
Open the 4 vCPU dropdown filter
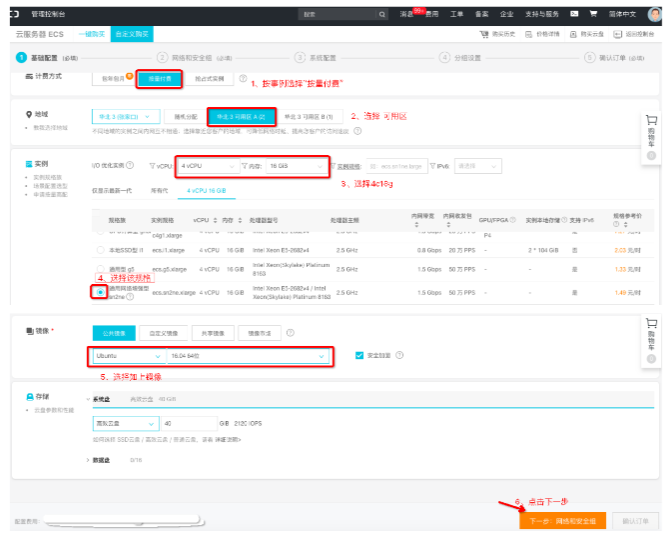208,166
